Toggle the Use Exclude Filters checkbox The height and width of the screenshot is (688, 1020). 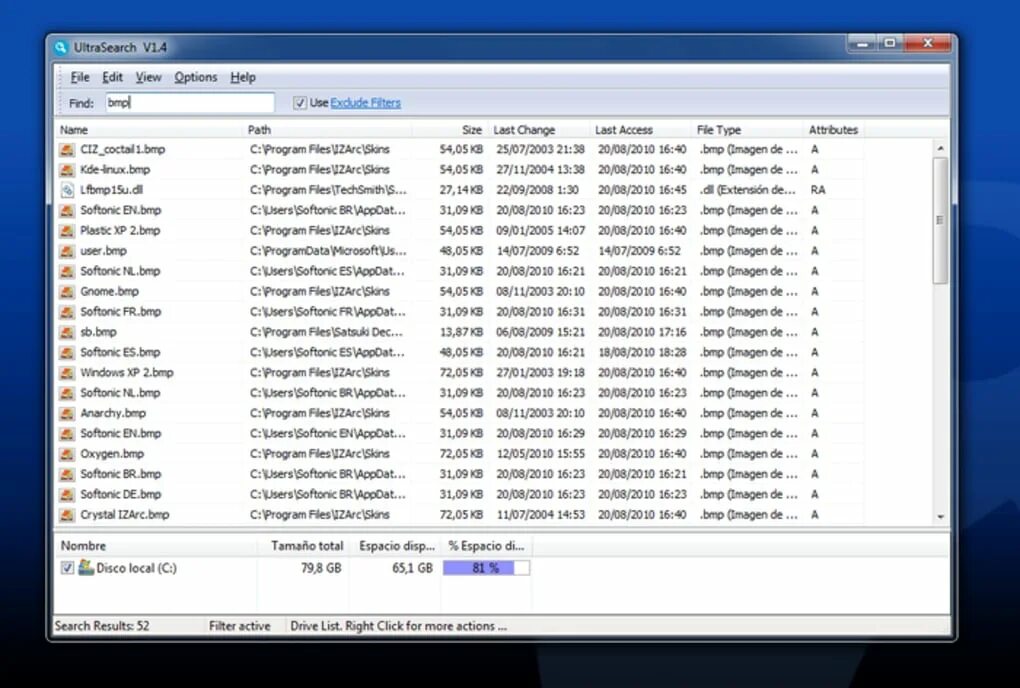point(299,103)
